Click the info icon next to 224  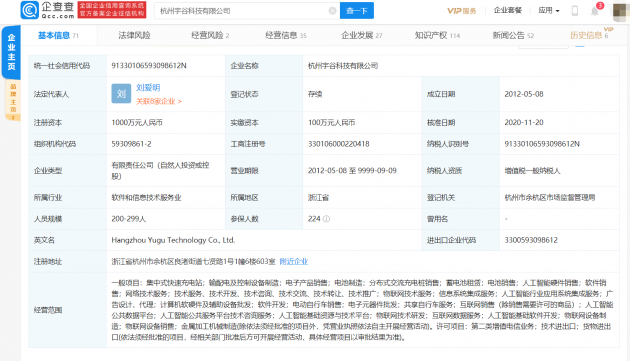326,219
